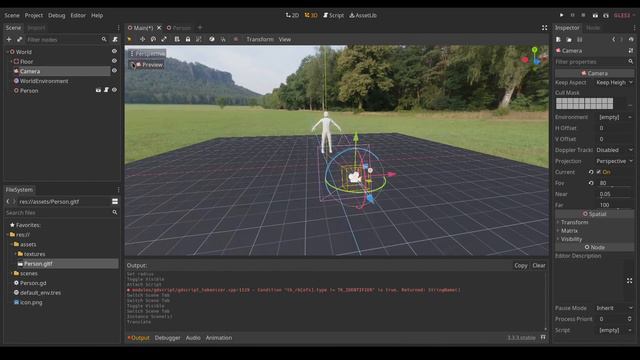Open the Editor menu
Viewport: 640px width, 360px height.
[78, 15]
